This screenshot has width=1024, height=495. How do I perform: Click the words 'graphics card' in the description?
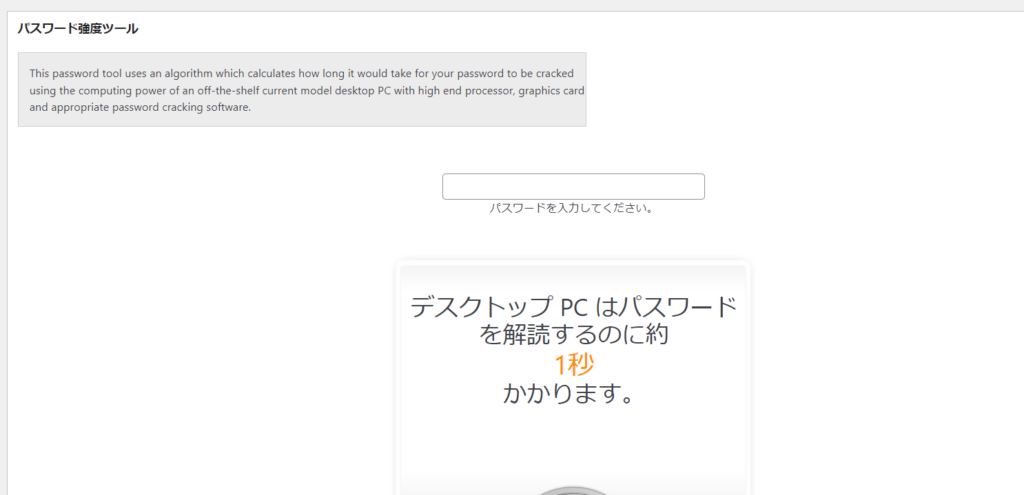(x=554, y=90)
